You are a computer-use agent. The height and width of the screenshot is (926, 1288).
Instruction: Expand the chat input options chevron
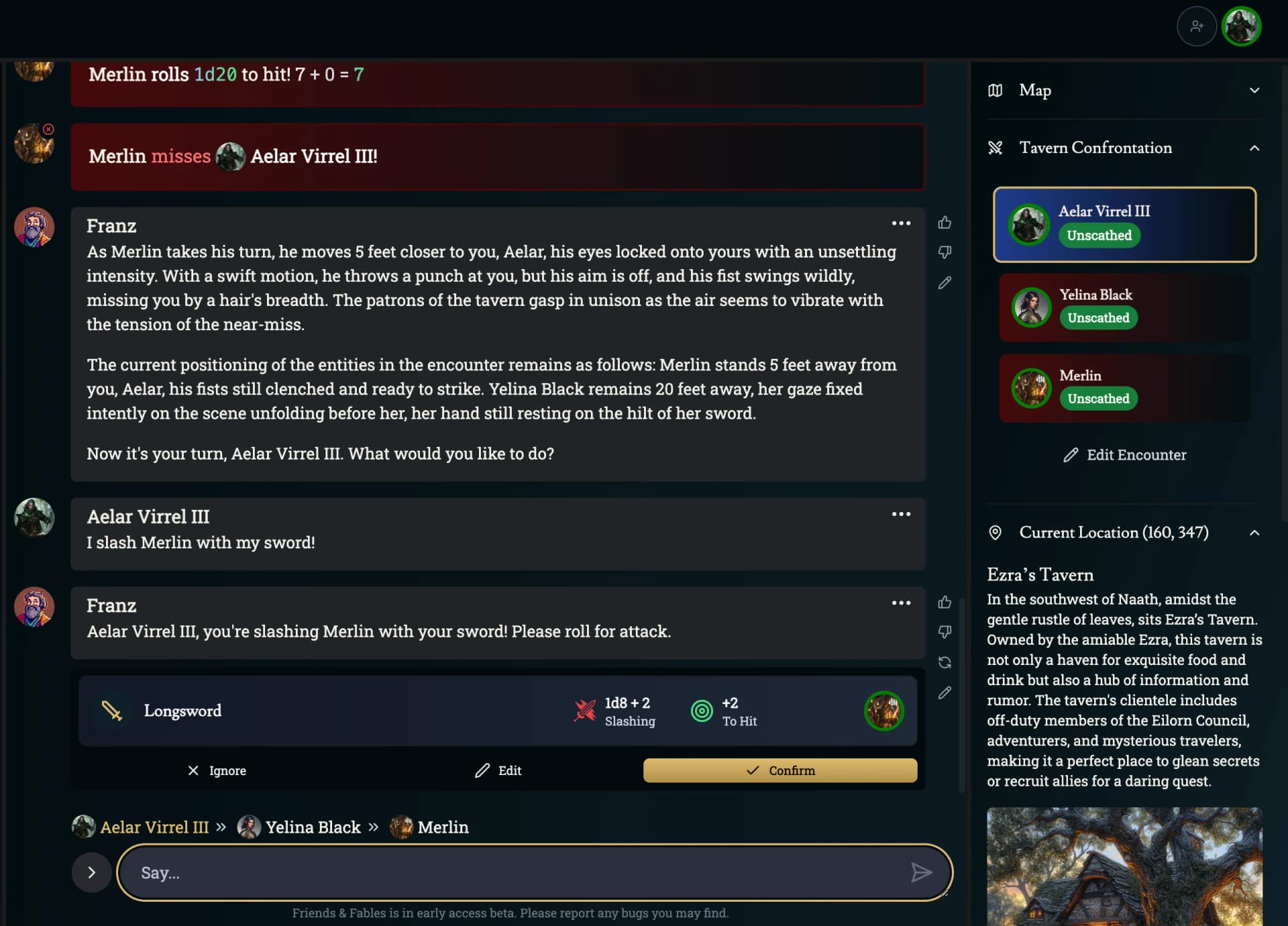point(92,872)
